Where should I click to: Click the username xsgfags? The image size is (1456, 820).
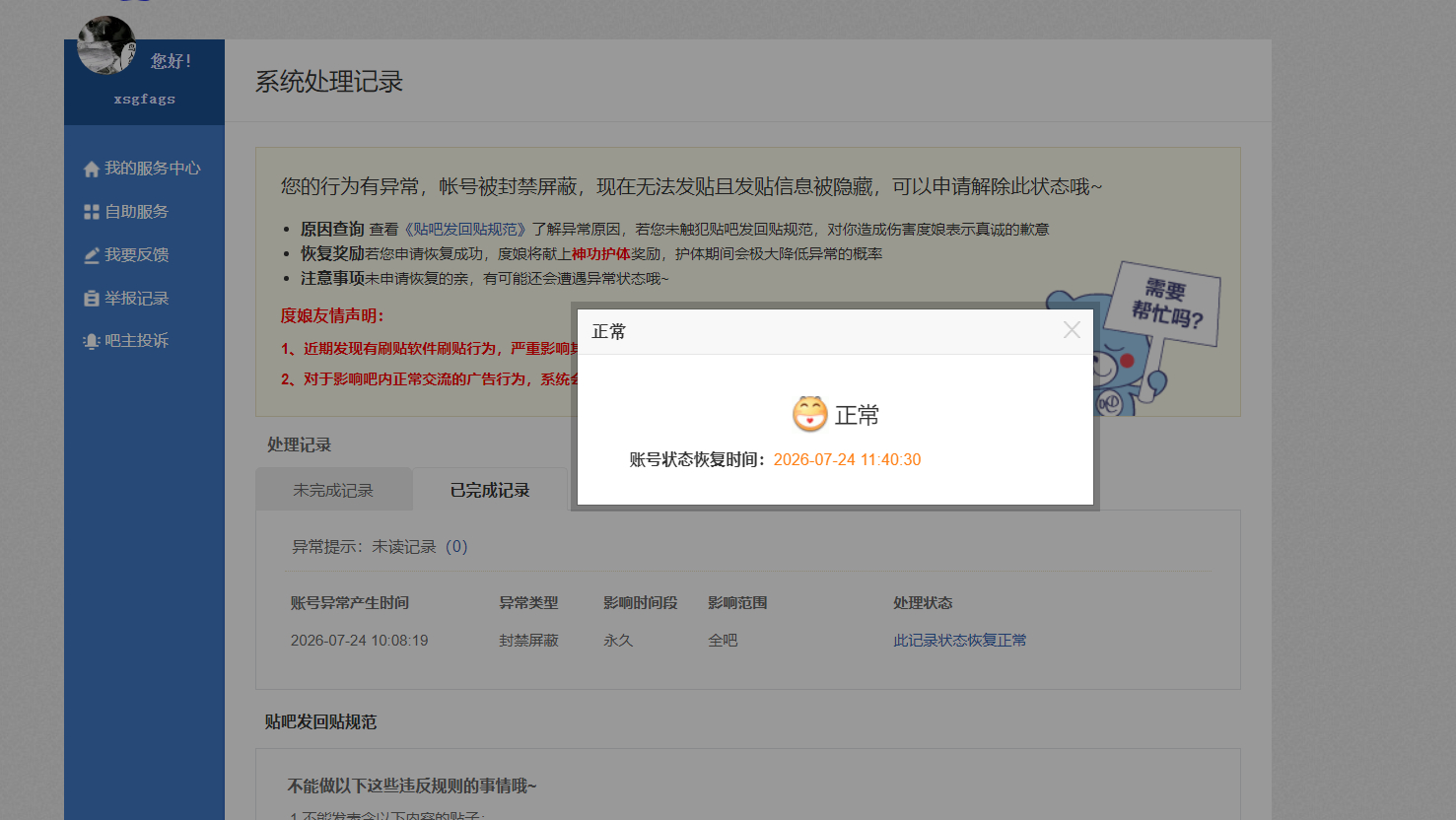[x=145, y=99]
